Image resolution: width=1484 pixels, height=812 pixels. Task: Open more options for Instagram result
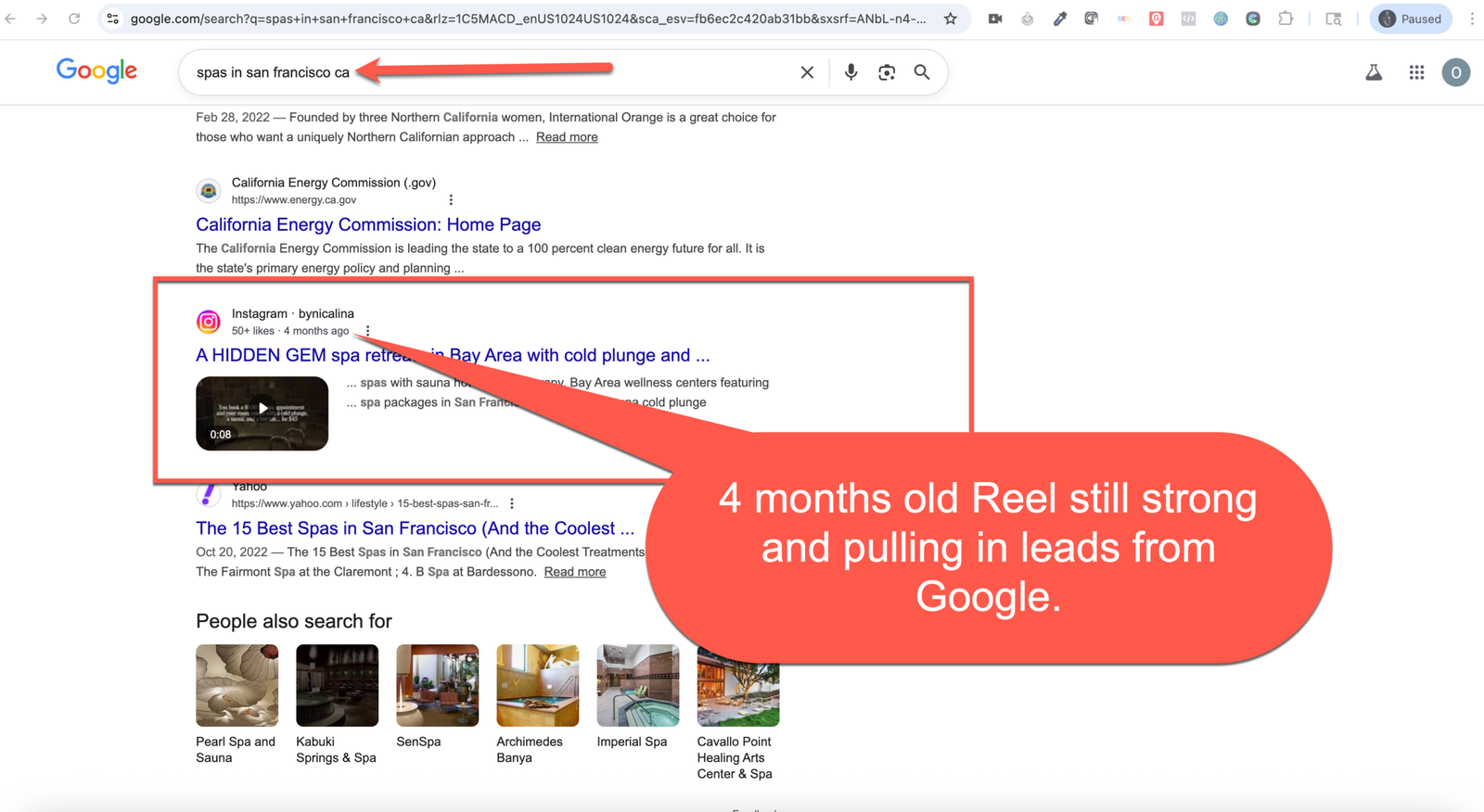pyautogui.click(x=368, y=331)
